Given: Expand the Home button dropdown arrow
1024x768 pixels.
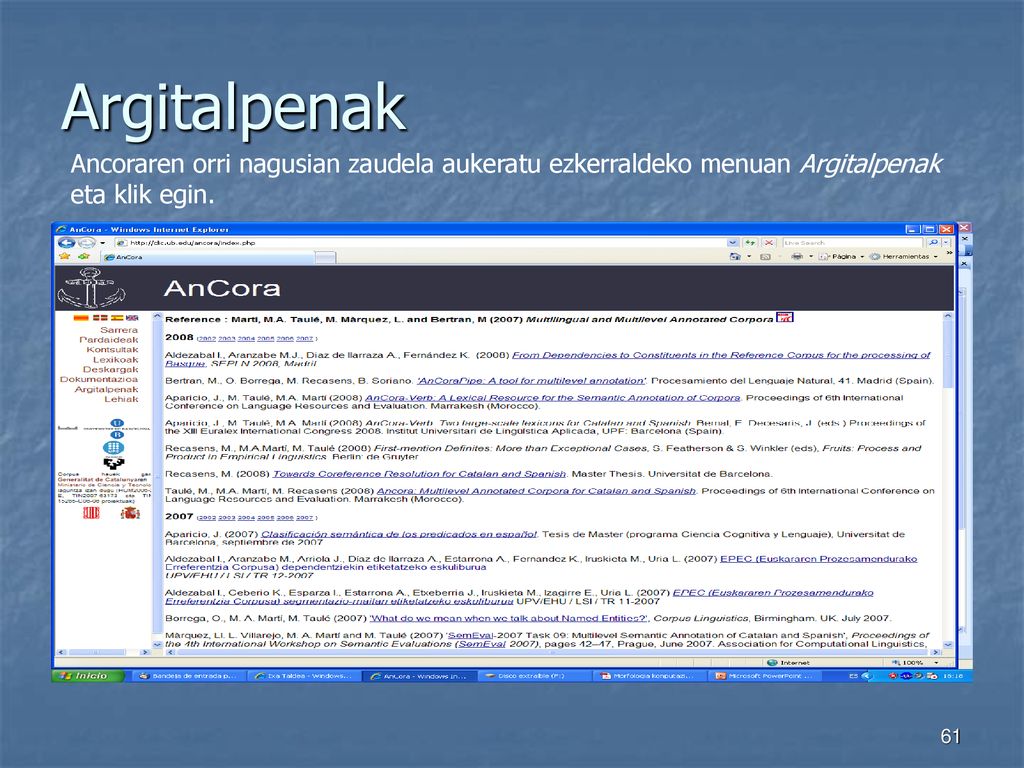Looking at the screenshot, I should pos(749,257).
